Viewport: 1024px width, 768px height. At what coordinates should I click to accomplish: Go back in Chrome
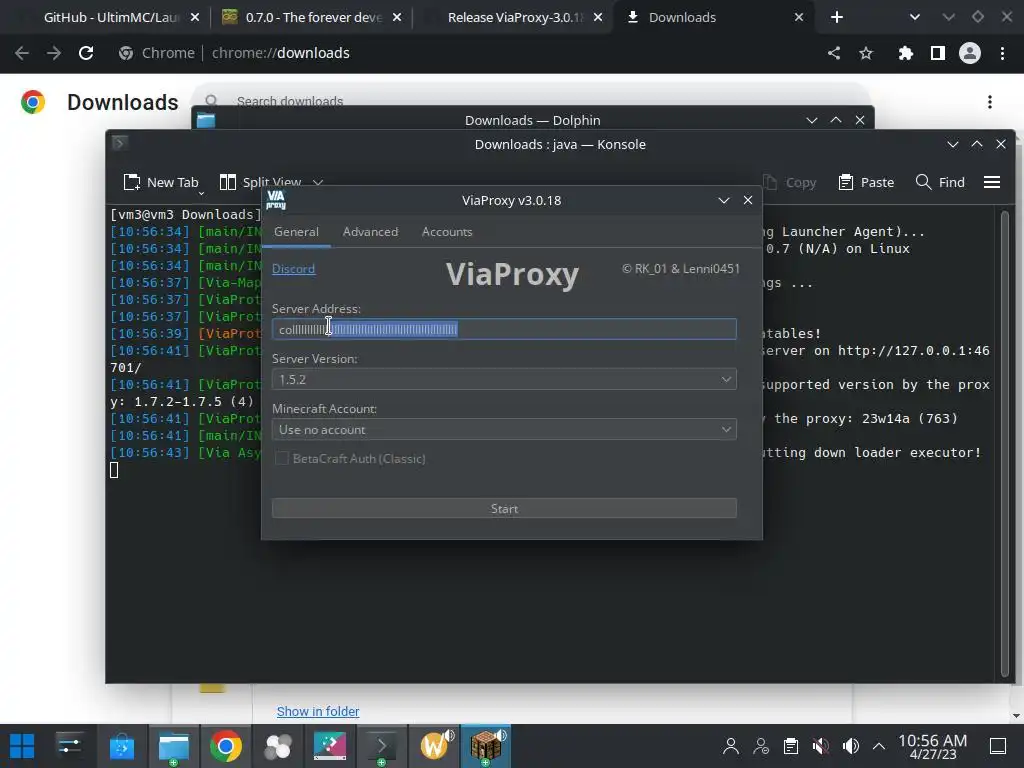pyautogui.click(x=22, y=53)
